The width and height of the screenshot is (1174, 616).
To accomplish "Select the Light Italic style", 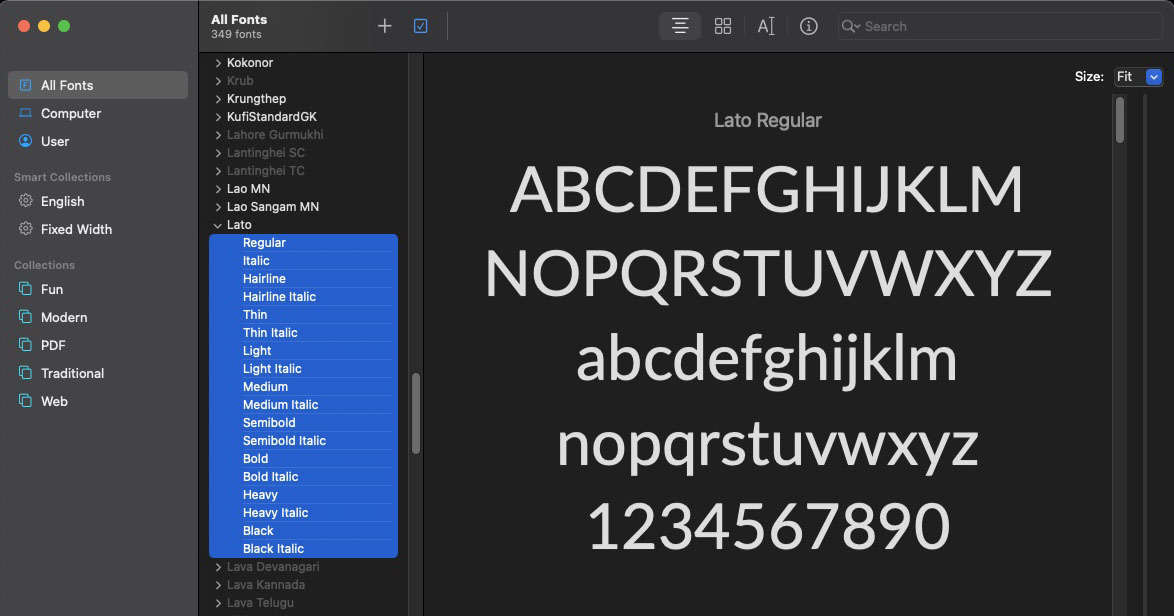I will (303, 368).
